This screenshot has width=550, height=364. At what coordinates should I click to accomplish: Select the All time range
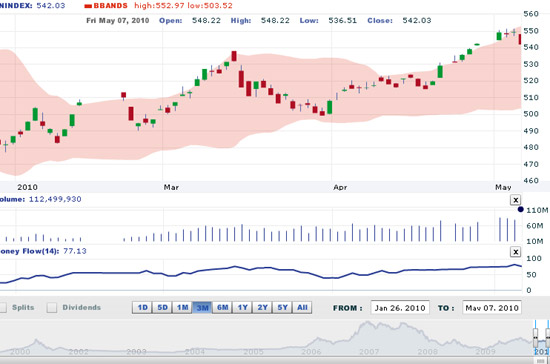click(302, 308)
